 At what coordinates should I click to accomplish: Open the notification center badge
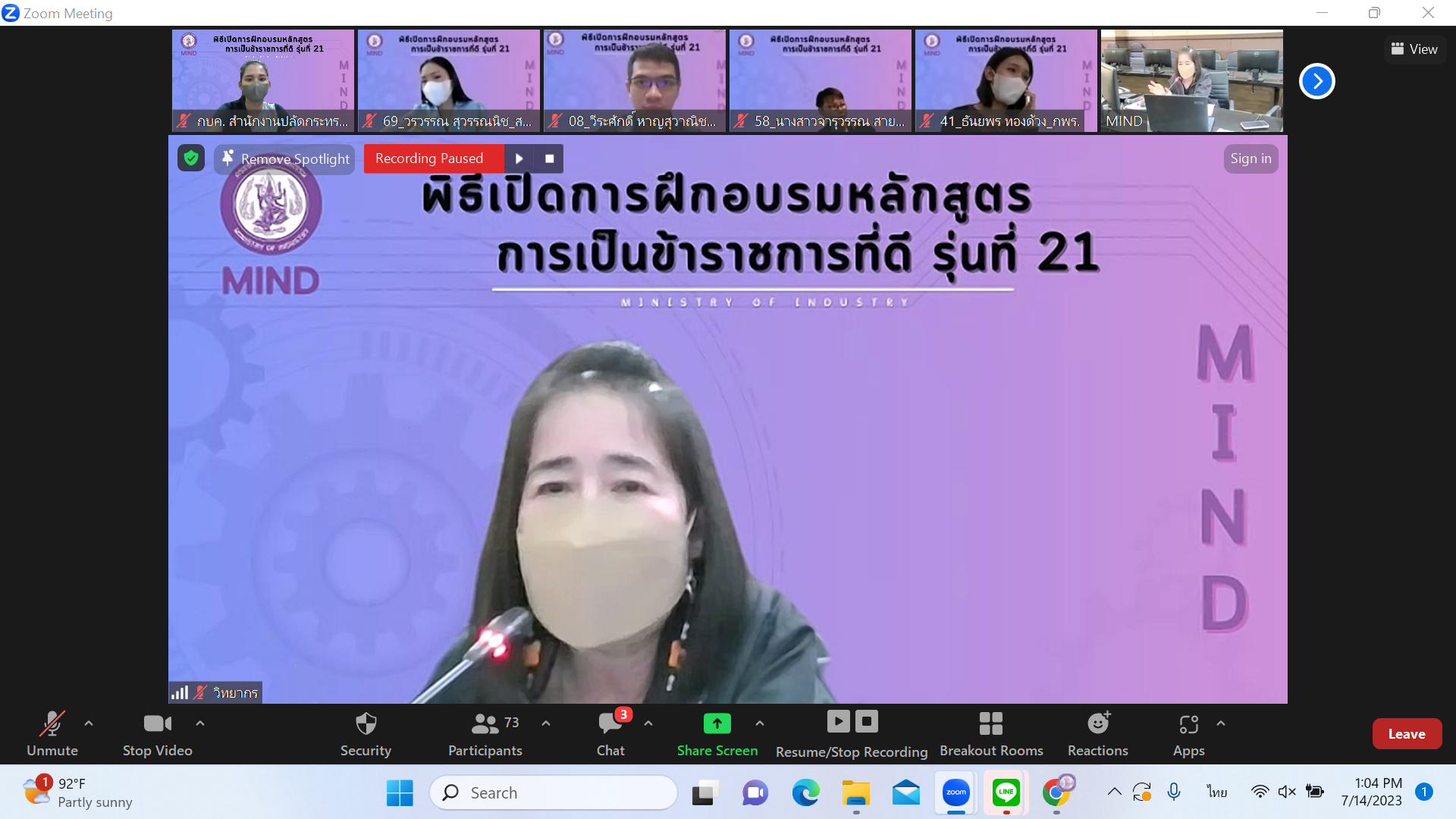click(x=1424, y=792)
